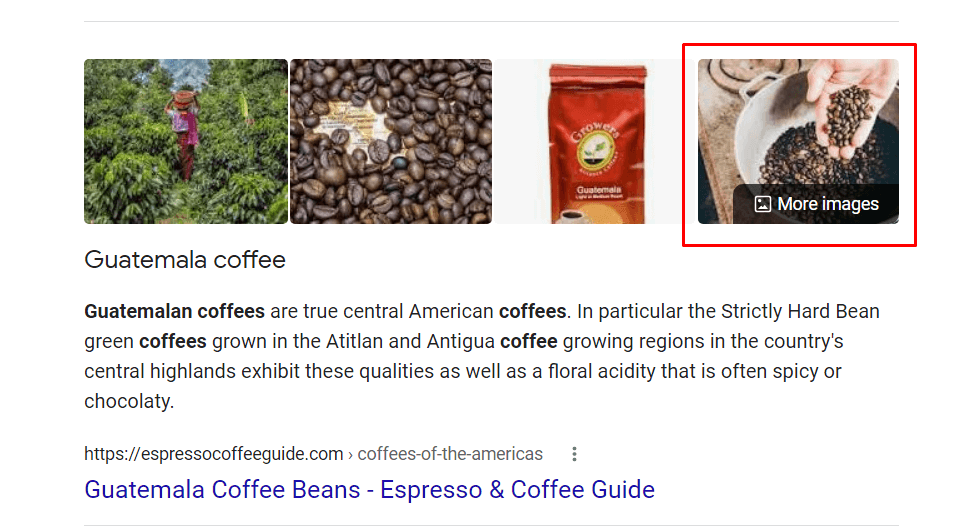Open the three-dot options next to the URL
Screen dimensions: 959x528
coord(574,454)
